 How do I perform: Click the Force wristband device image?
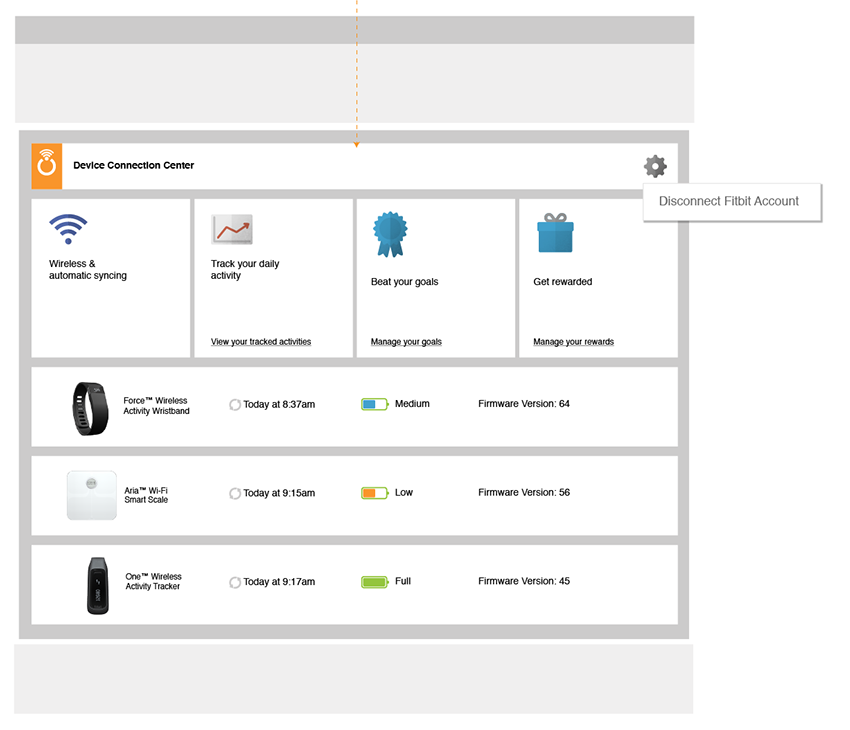(90, 408)
